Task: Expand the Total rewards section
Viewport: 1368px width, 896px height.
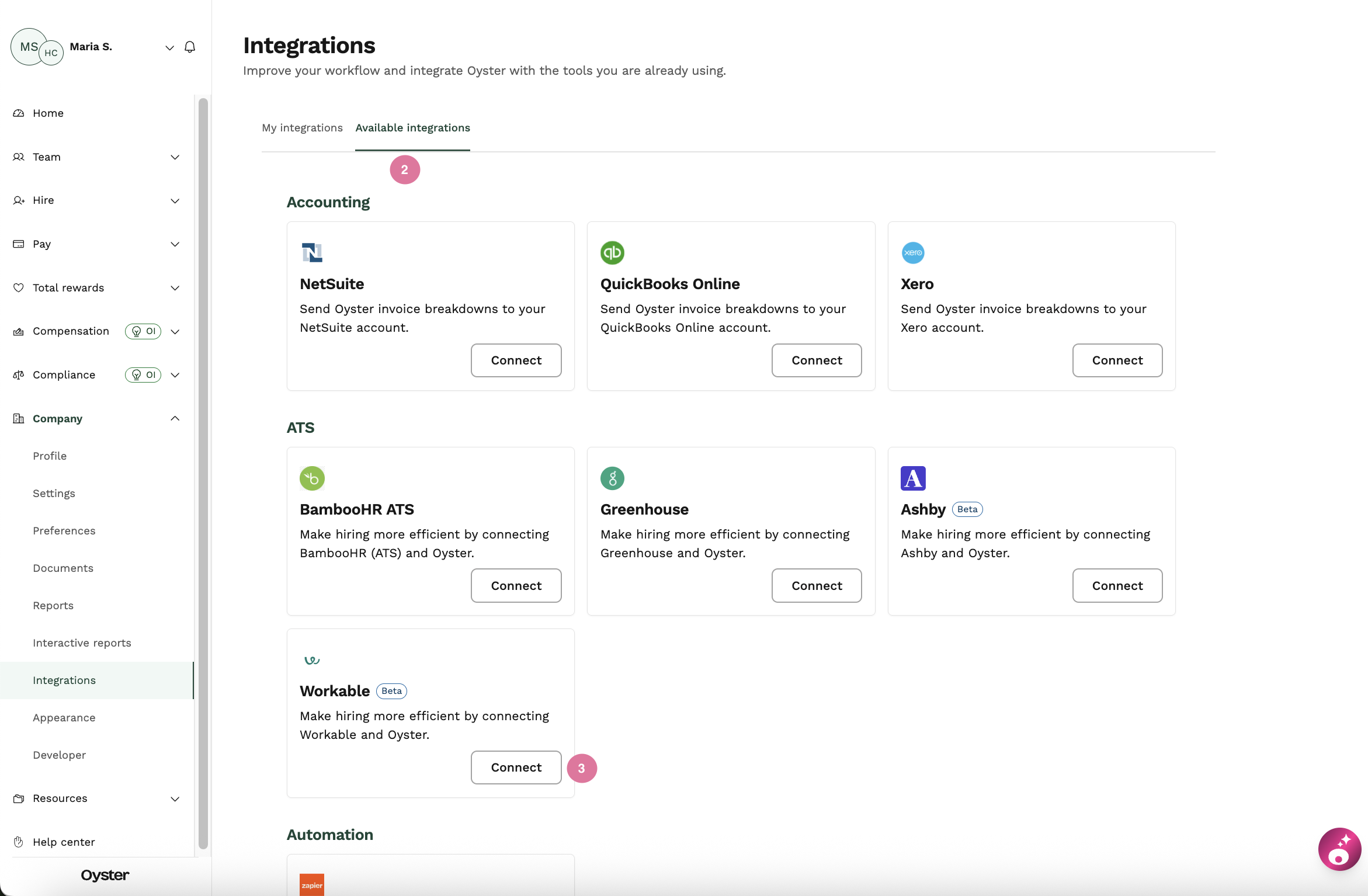Action: pos(175,288)
